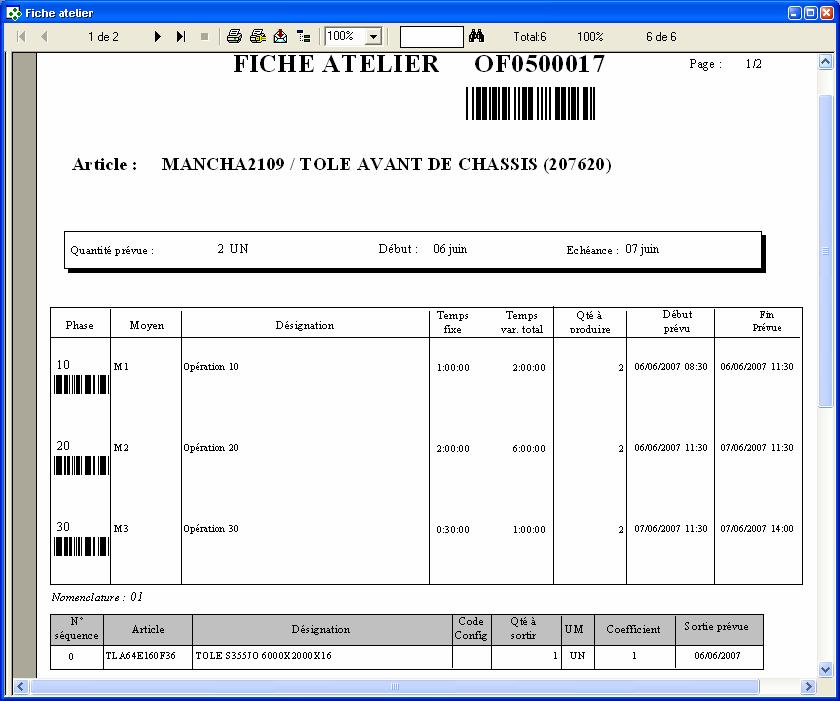
Task: Click the 'Opération 30' designation
Action: [x=211, y=529]
